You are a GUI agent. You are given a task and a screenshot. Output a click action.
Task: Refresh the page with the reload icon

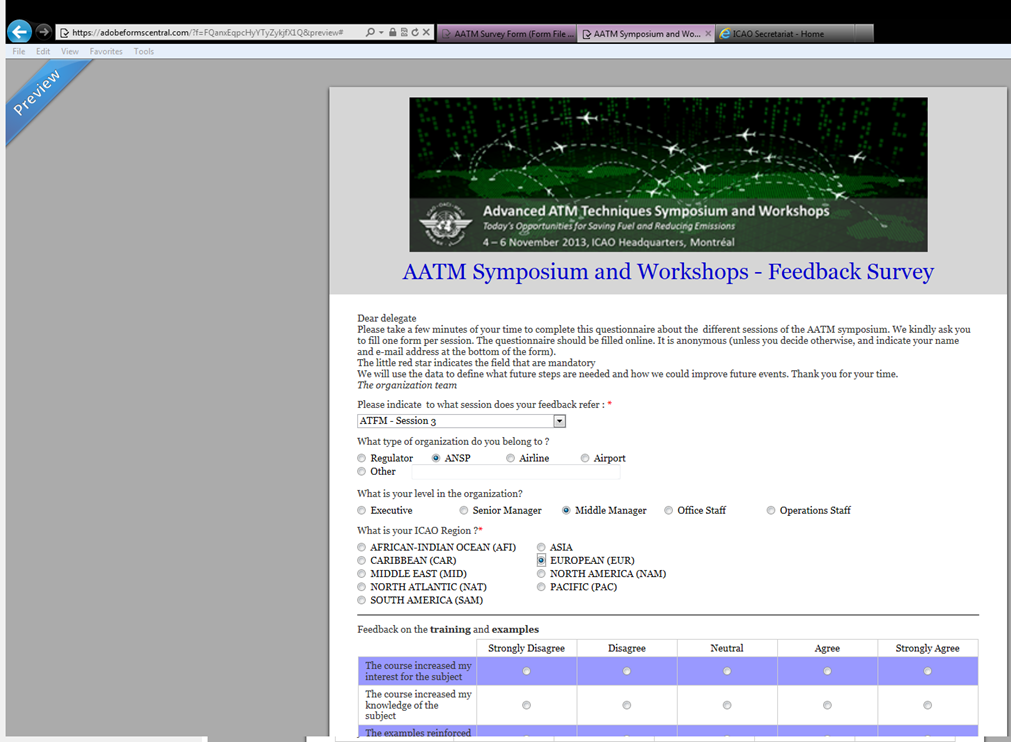(414, 33)
